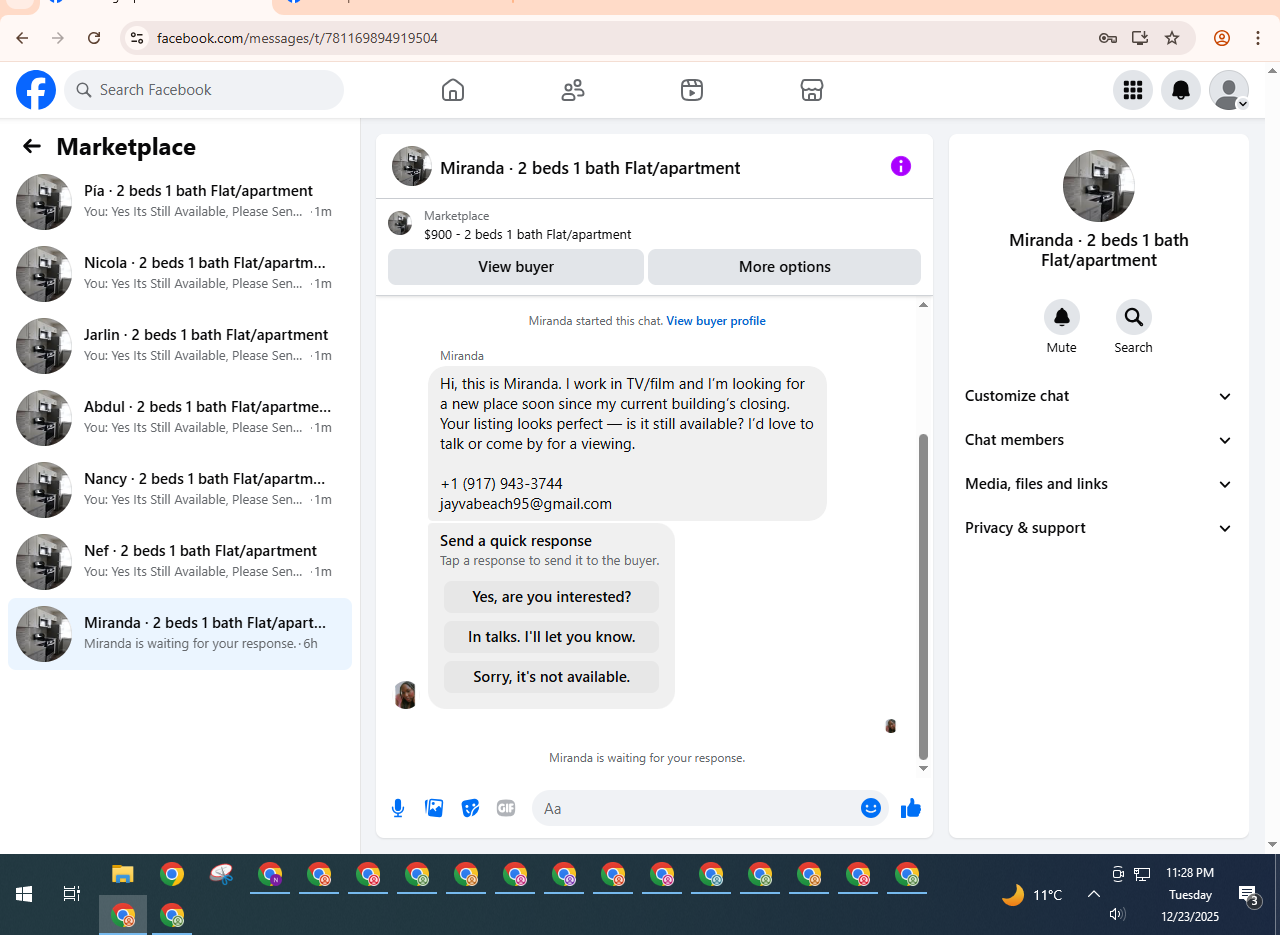Open Pía conversation in Marketplace list
Viewport: 1280px width, 935px height.
click(x=180, y=202)
